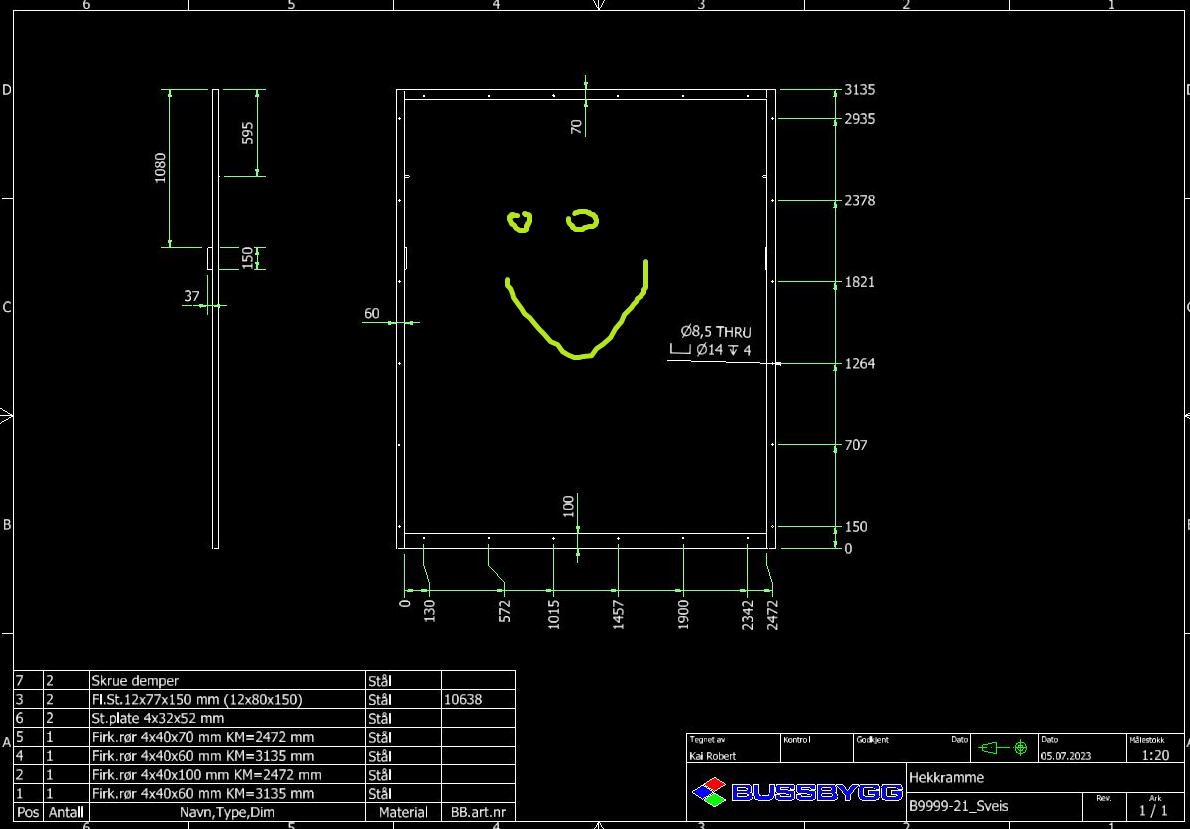
Task: Click the green crosshair symbol in title block
Action: click(x=1020, y=747)
